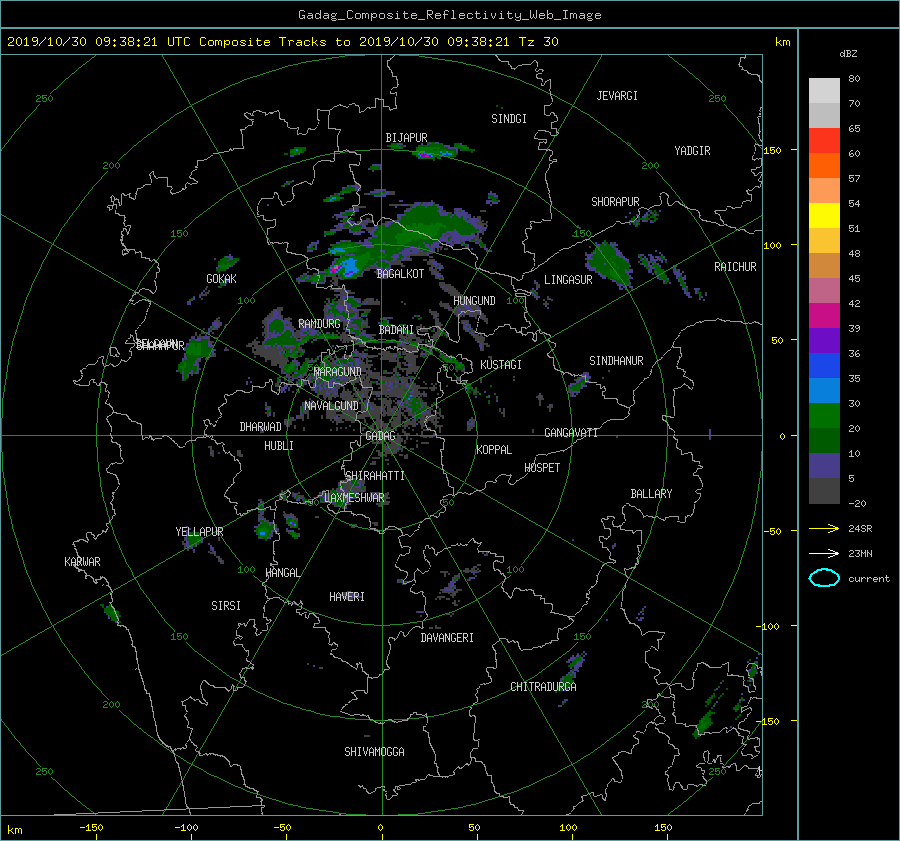900x841 pixels.
Task: Click the white 23MN arrow legend icon
Action: [824, 553]
